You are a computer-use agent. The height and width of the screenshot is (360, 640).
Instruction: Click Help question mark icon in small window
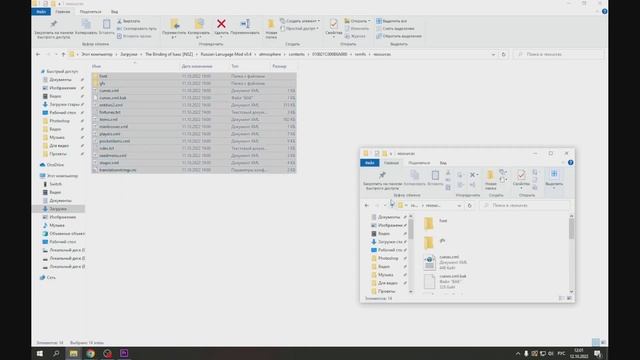pyautogui.click(x=570, y=162)
